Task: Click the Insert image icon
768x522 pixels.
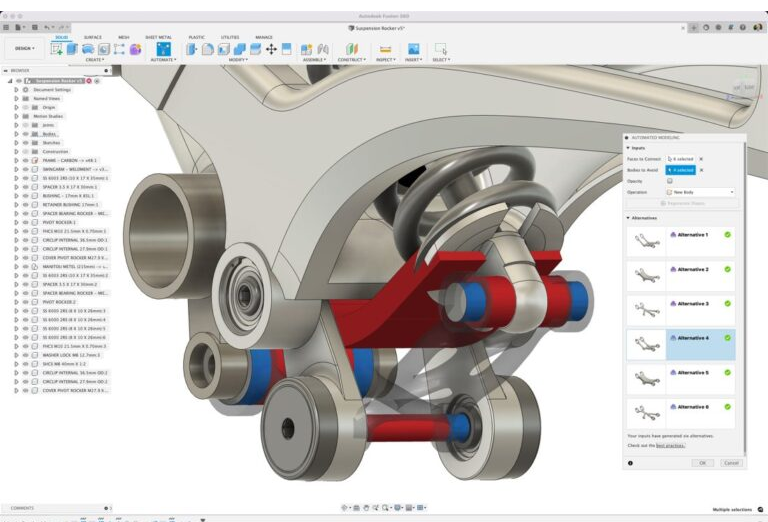Action: pos(413,49)
